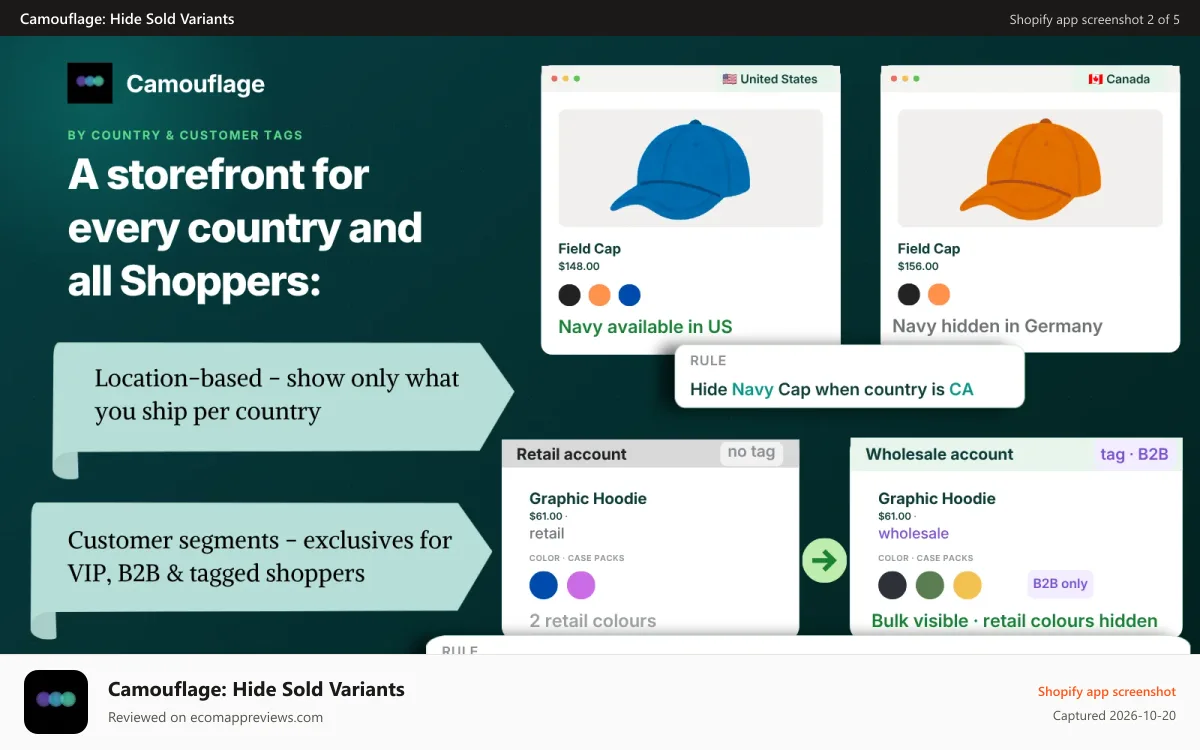1200x750 pixels.
Task: Click the red dot on United States window
Action: [x=554, y=79]
